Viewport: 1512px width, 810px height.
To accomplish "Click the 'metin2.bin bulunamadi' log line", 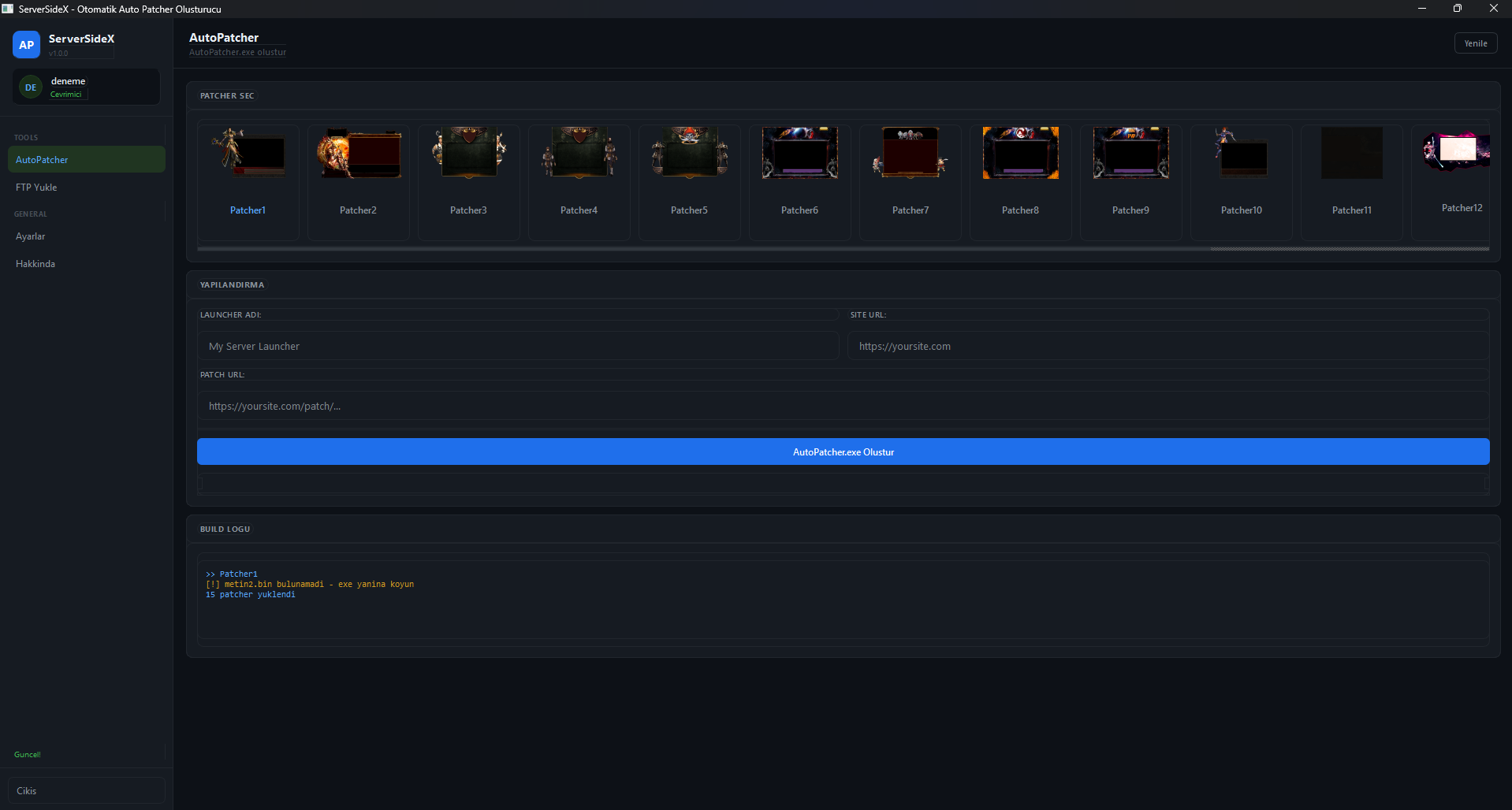I will (310, 584).
